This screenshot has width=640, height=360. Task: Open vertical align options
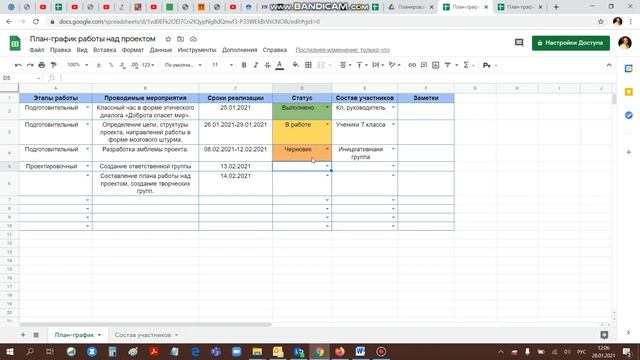click(362, 65)
